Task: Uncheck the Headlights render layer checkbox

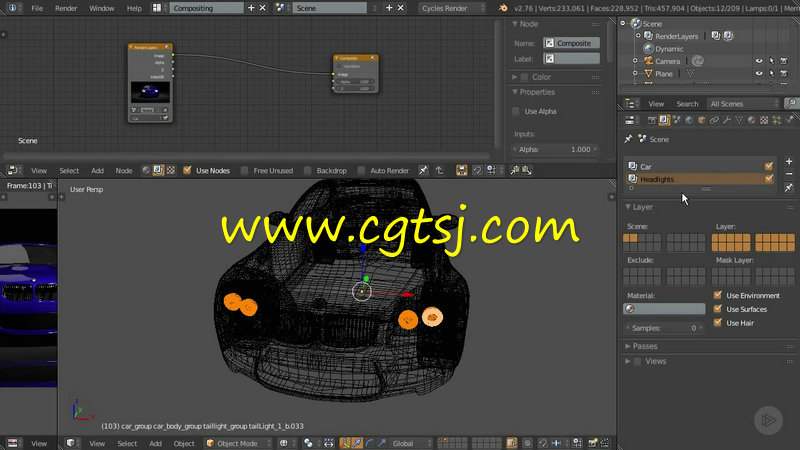Action: pos(769,179)
